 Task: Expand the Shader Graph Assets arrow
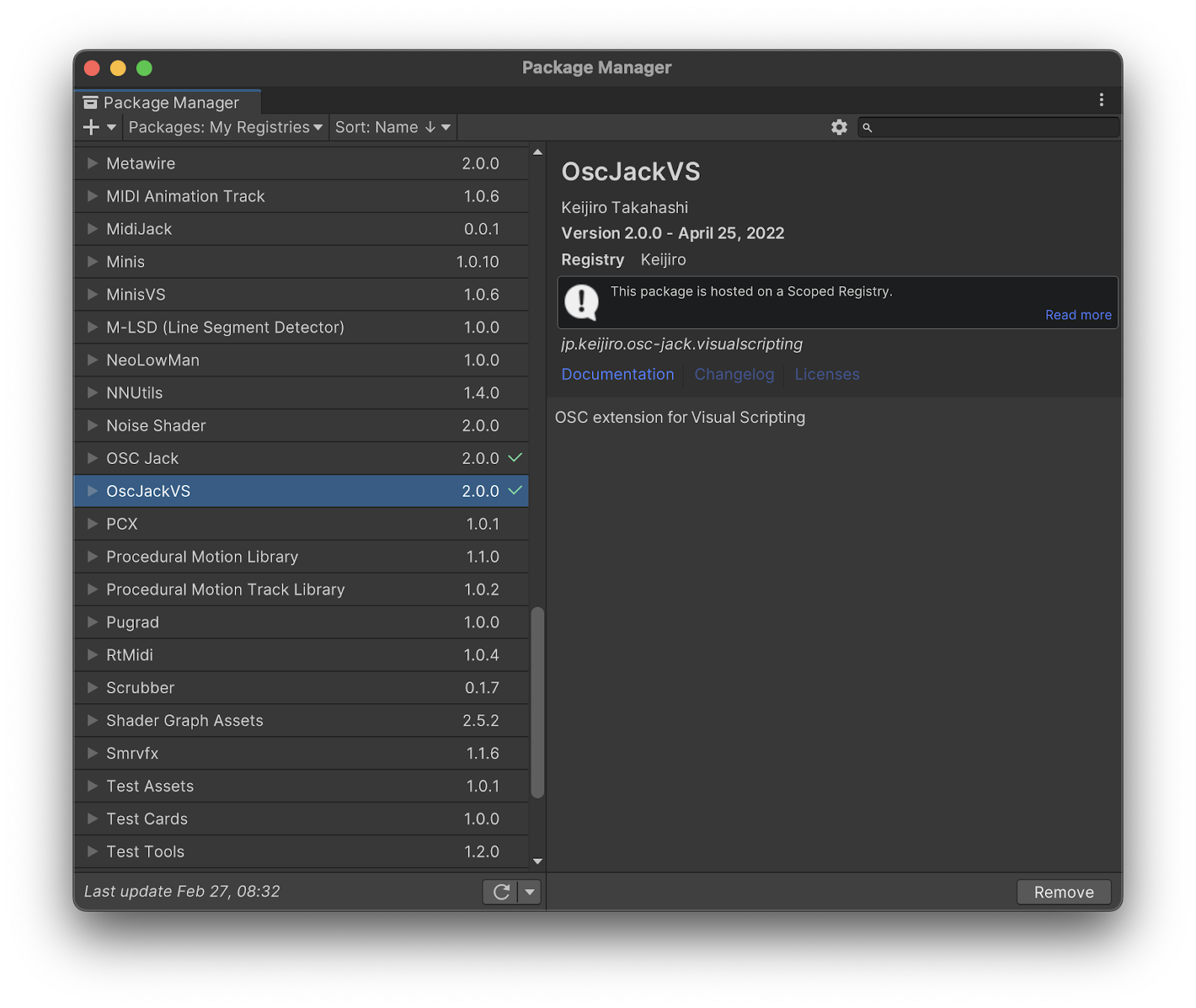(93, 720)
